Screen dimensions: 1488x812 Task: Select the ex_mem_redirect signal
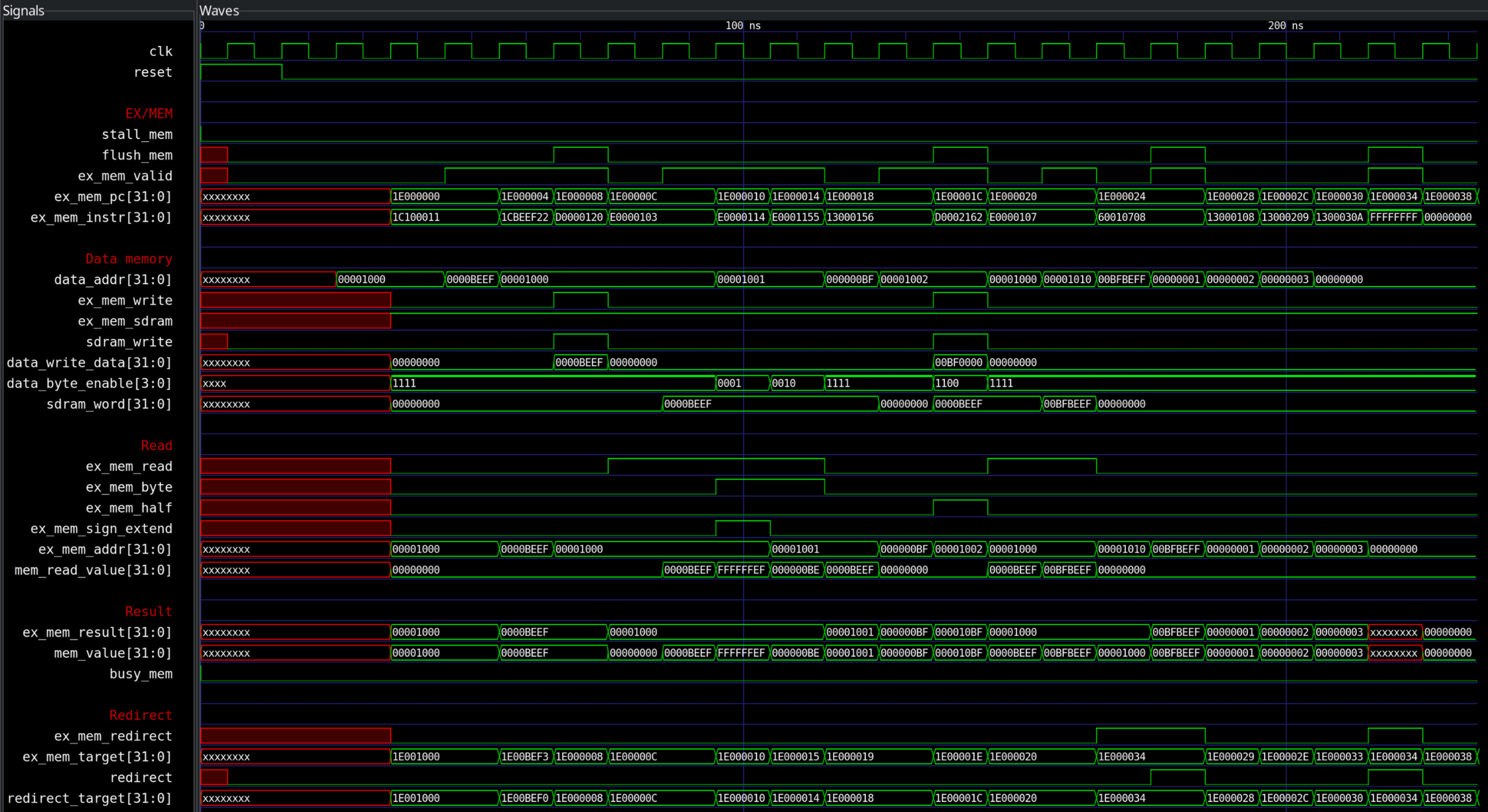click(x=113, y=736)
